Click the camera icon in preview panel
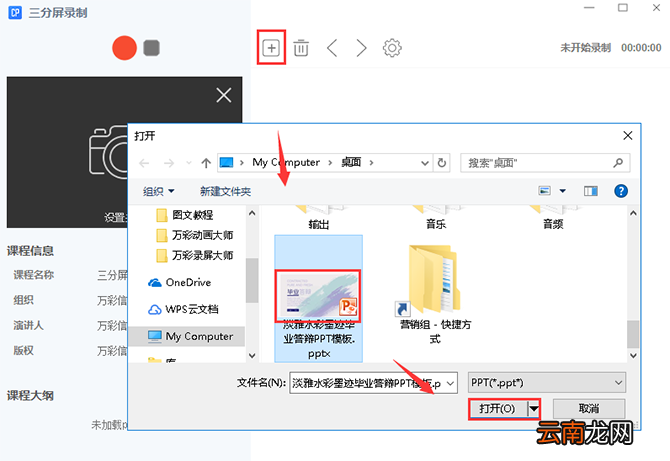Viewport: 670px width, 461px height. coord(109,152)
